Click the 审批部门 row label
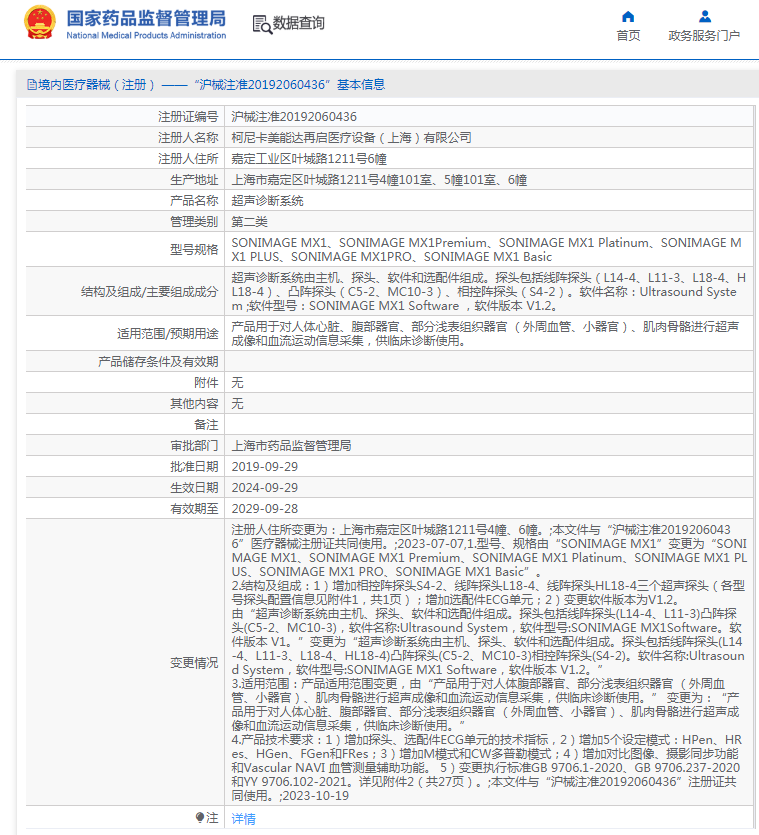Screen dimensions: 759x835 point(194,446)
